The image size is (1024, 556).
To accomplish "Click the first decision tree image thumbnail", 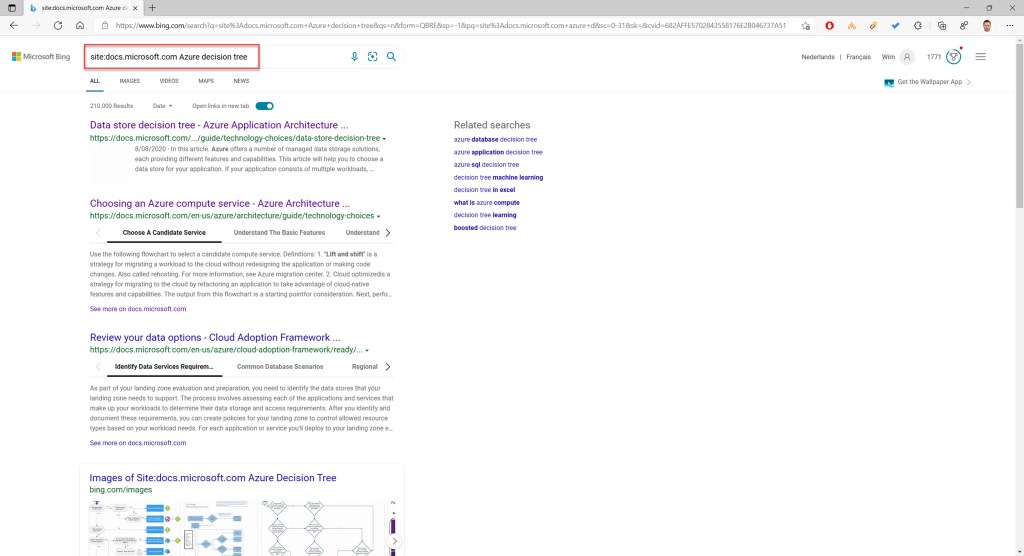I will click(130, 528).
